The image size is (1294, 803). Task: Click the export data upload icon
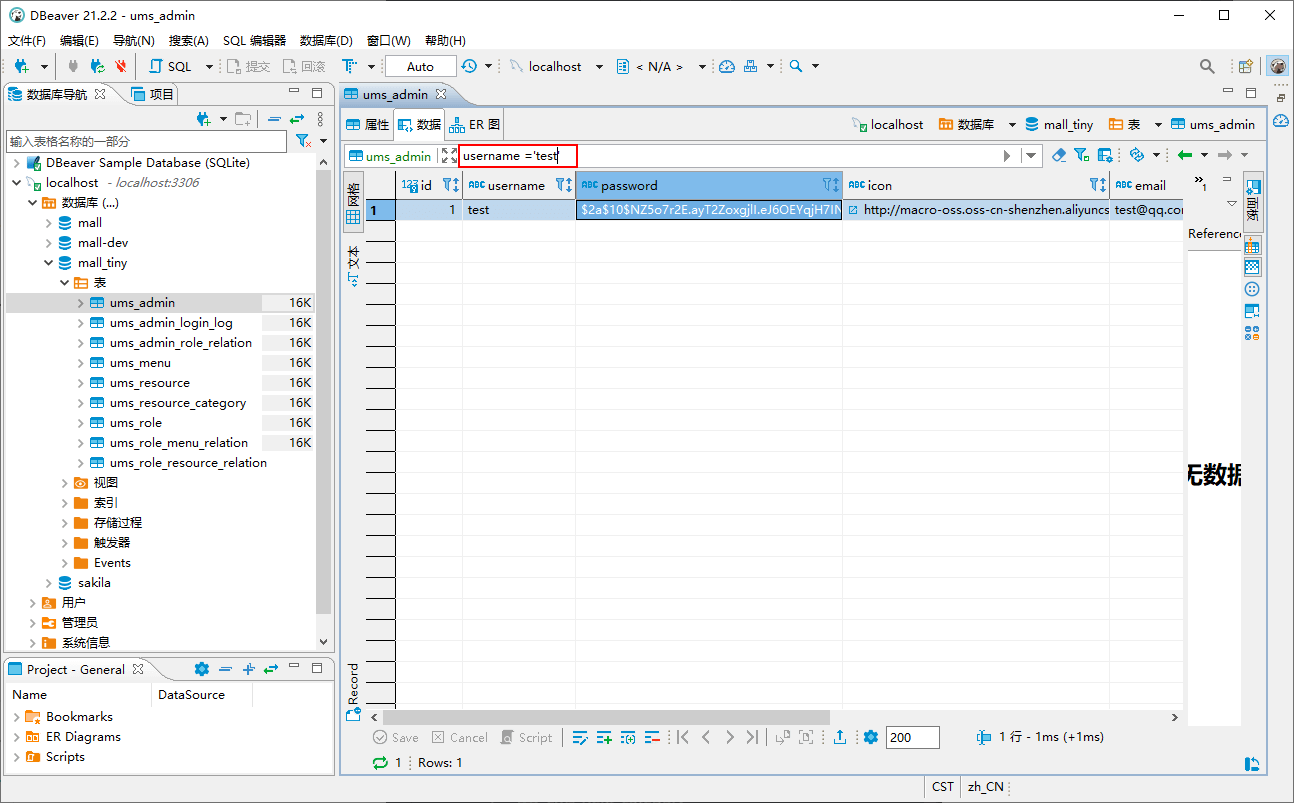point(840,737)
